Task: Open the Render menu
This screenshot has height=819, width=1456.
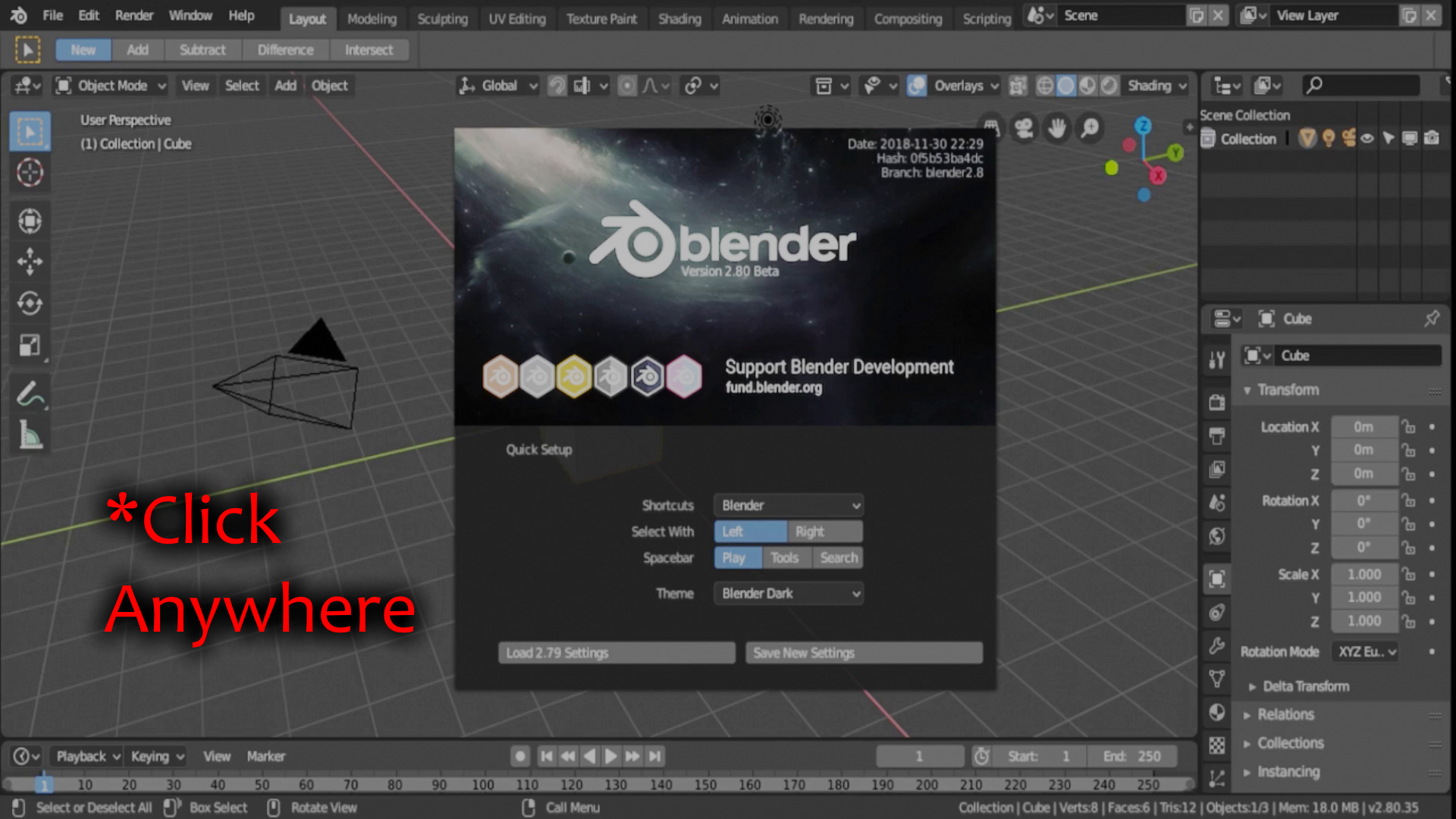Action: point(133,14)
